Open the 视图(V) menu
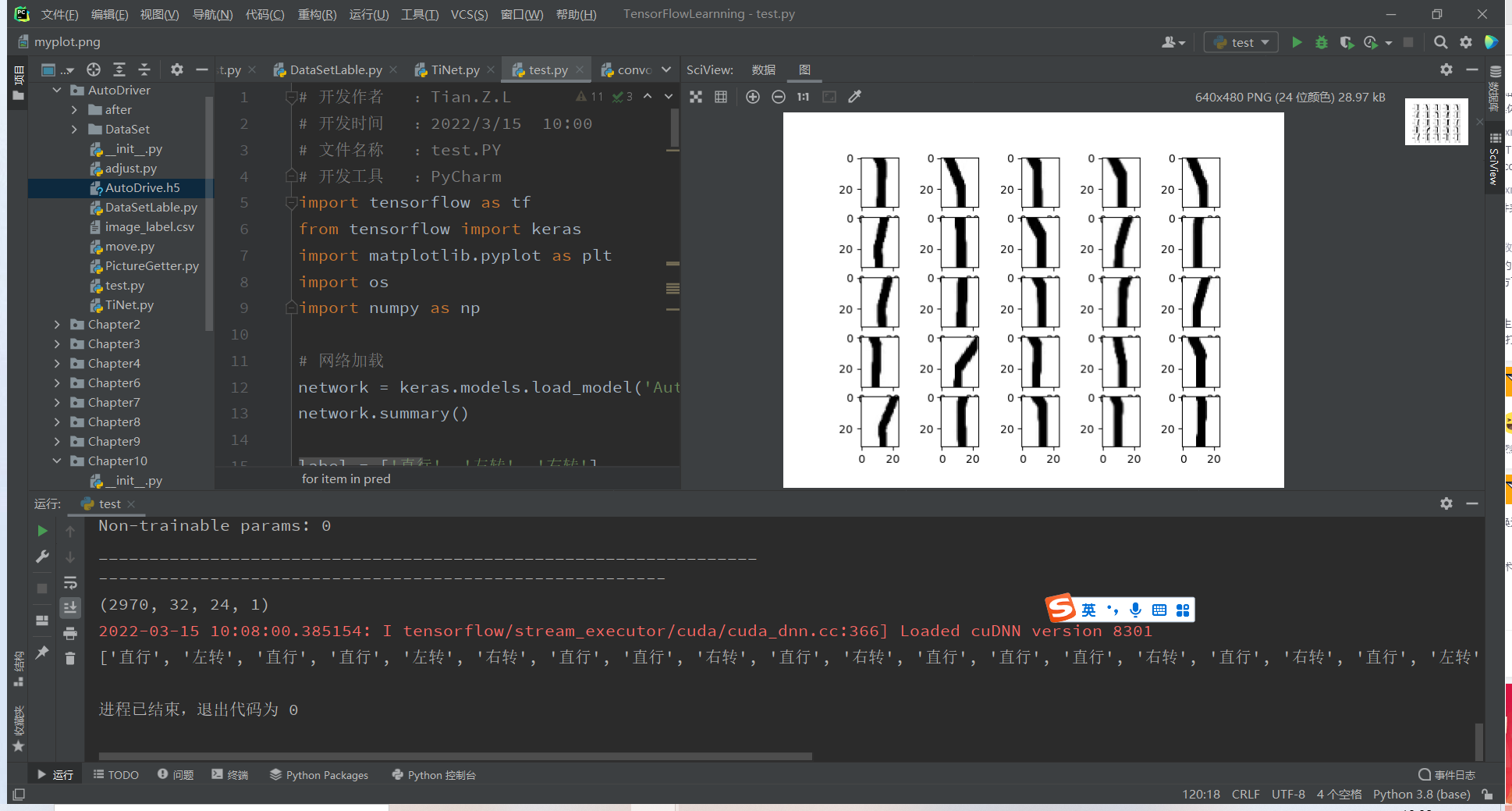This screenshot has height=811, width=1512. point(159,13)
